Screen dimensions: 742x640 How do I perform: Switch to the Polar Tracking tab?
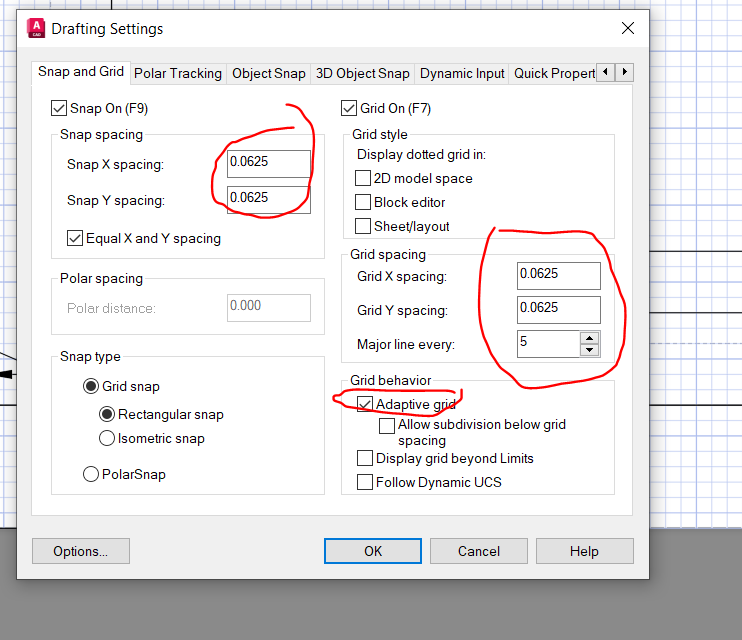[178, 73]
